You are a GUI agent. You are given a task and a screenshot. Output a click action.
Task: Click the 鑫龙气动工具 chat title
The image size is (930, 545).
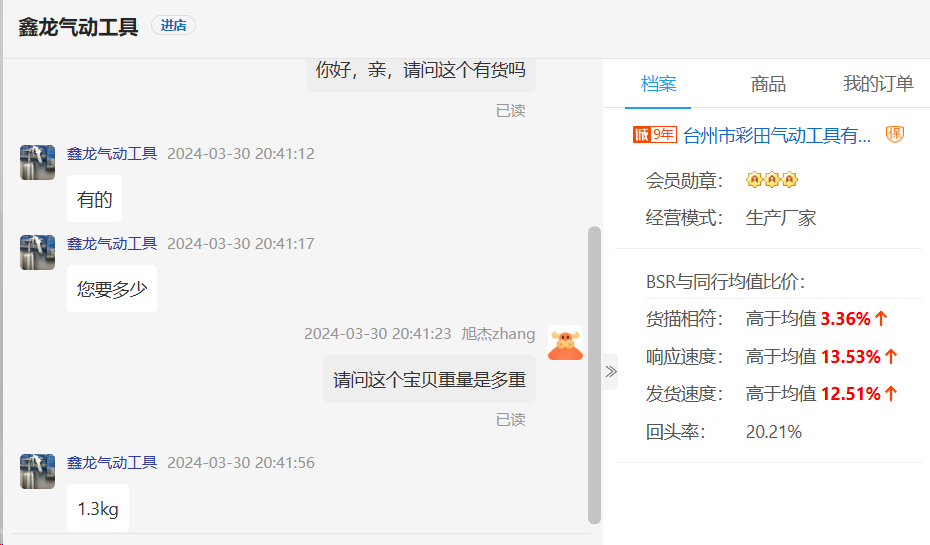(78, 27)
